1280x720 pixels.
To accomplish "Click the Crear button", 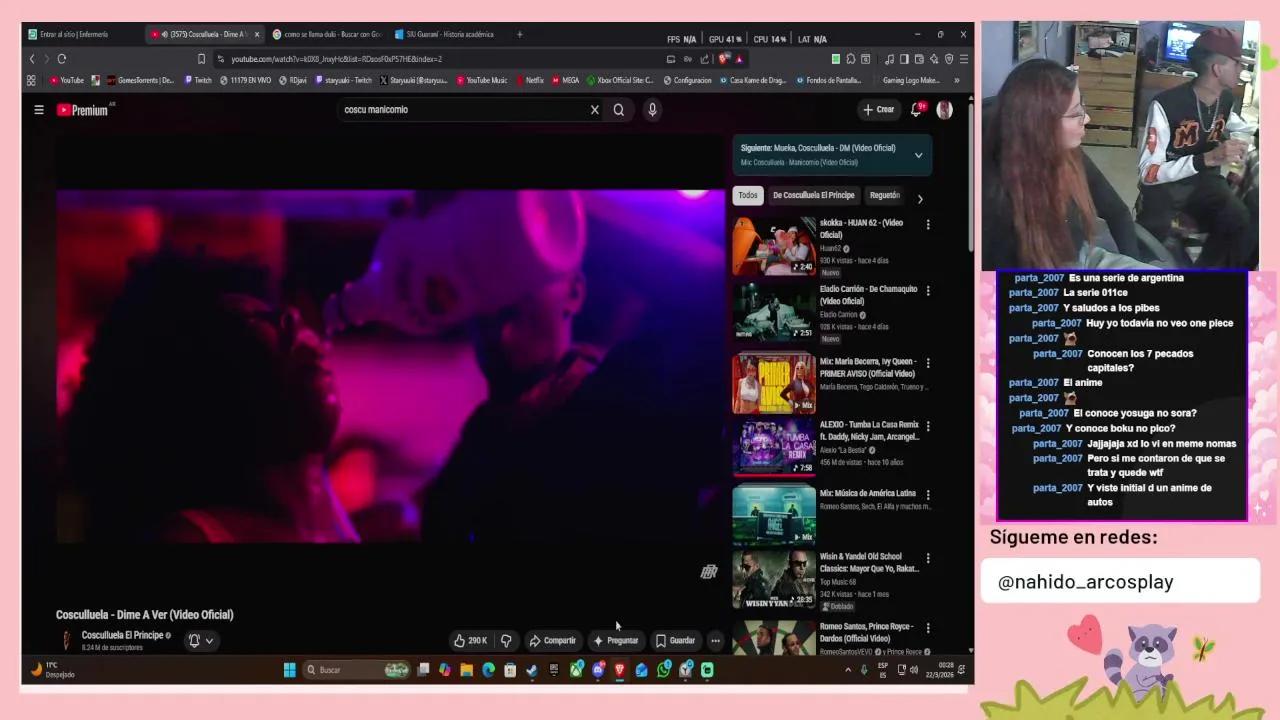I will click(x=879, y=110).
